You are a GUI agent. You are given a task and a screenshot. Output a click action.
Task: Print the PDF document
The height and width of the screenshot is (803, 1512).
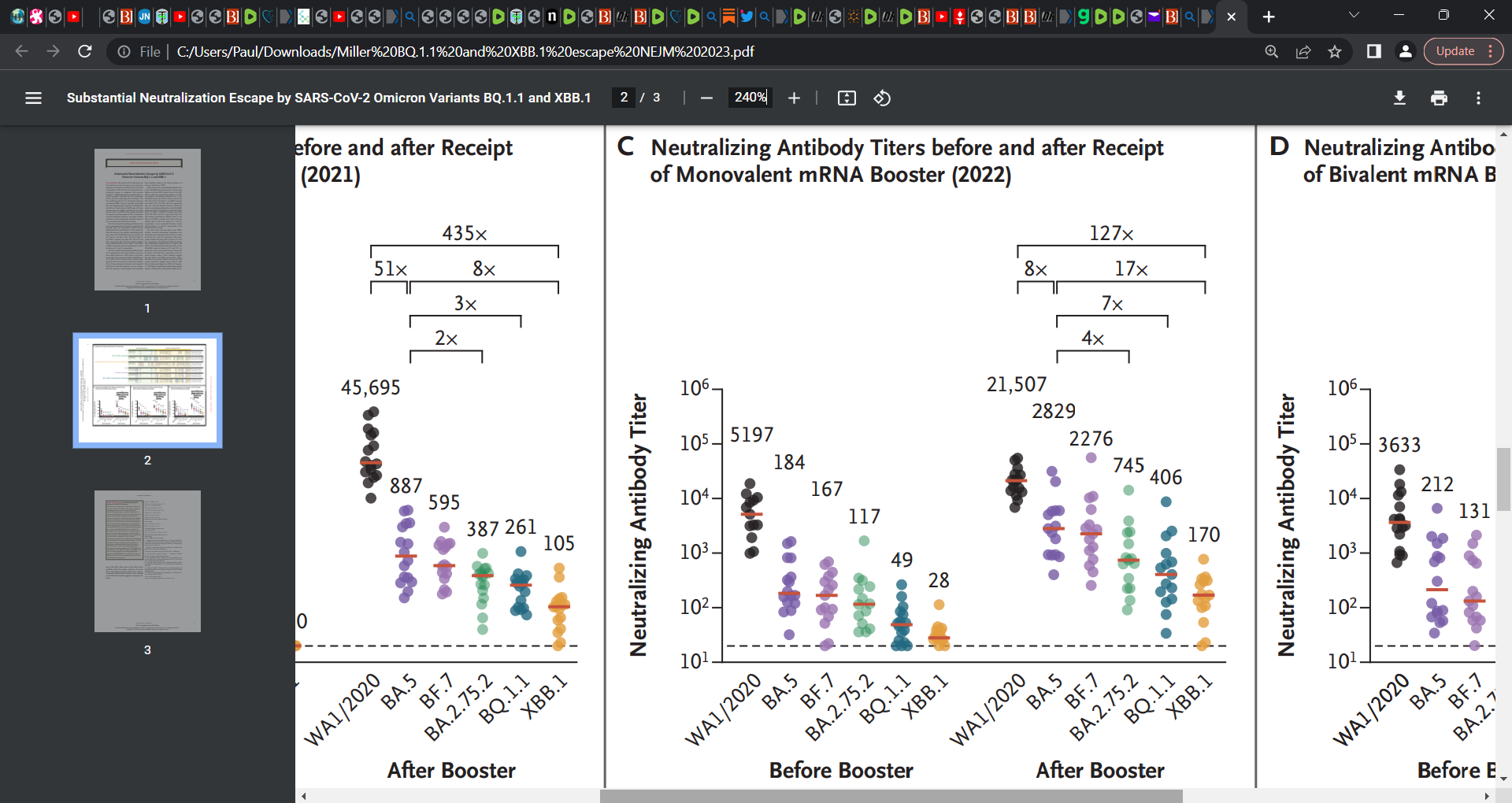click(1439, 98)
